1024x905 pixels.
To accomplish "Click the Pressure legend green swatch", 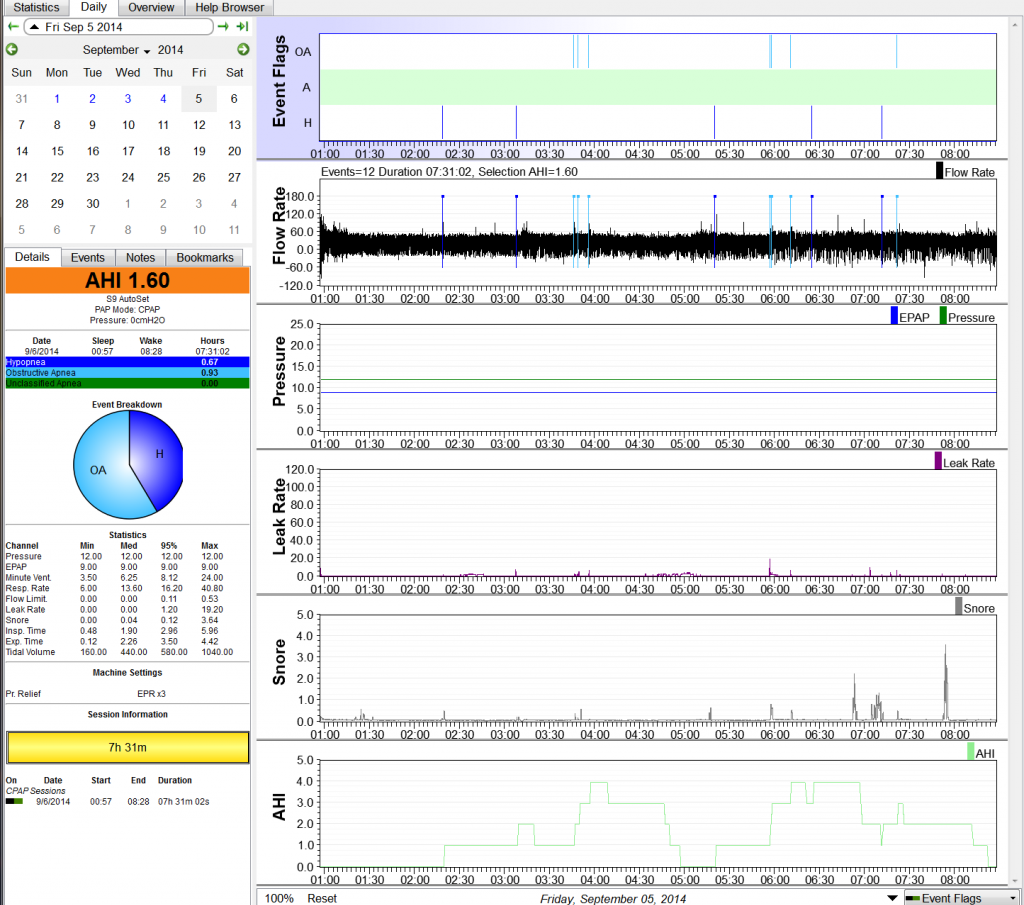I will (x=943, y=316).
